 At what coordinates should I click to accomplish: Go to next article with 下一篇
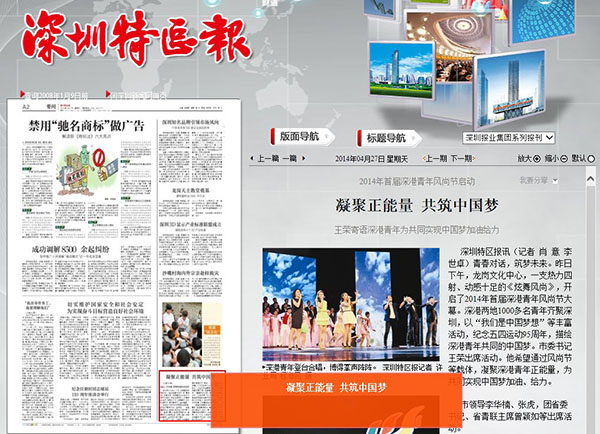coord(290,158)
